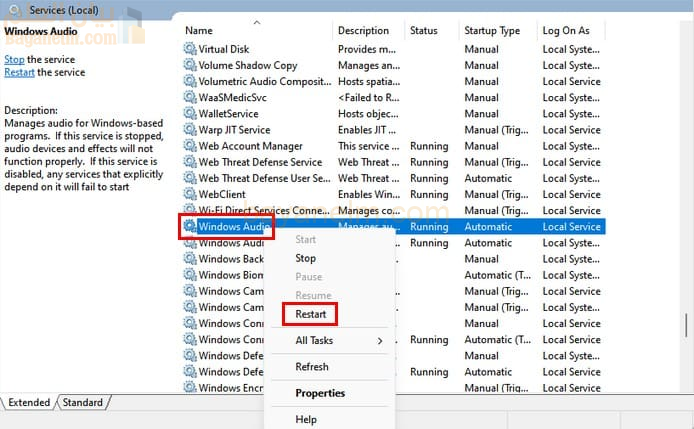Viewport: 694px width, 429px height.
Task: Click the highlighted Windows Audio gear icon
Action: point(190,227)
